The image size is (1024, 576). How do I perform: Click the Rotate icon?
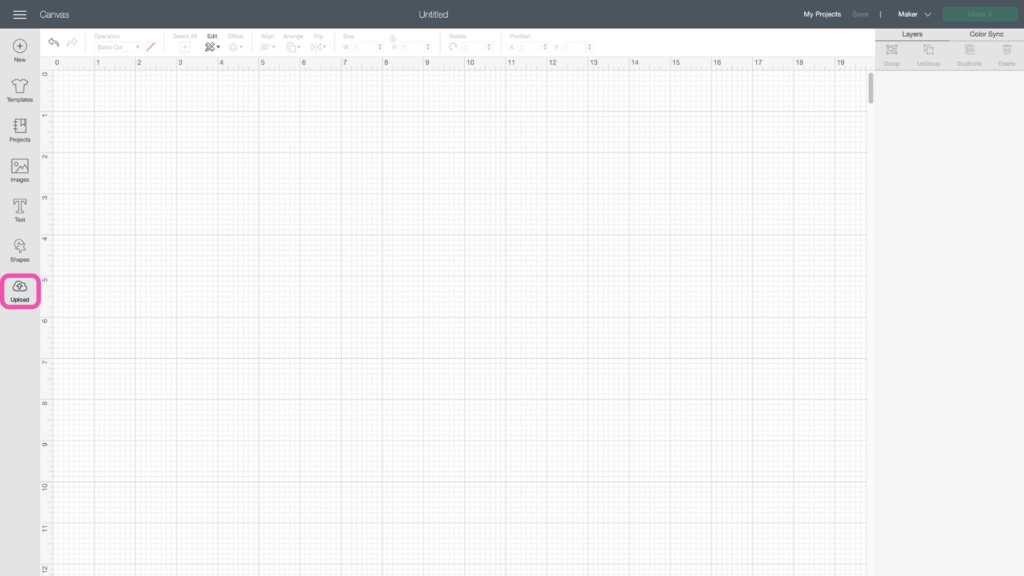point(453,47)
